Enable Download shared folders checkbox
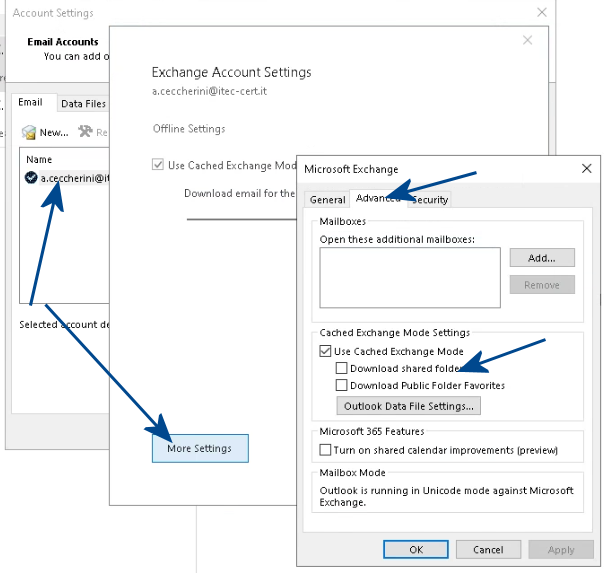The height and width of the screenshot is (573, 615). 341,368
